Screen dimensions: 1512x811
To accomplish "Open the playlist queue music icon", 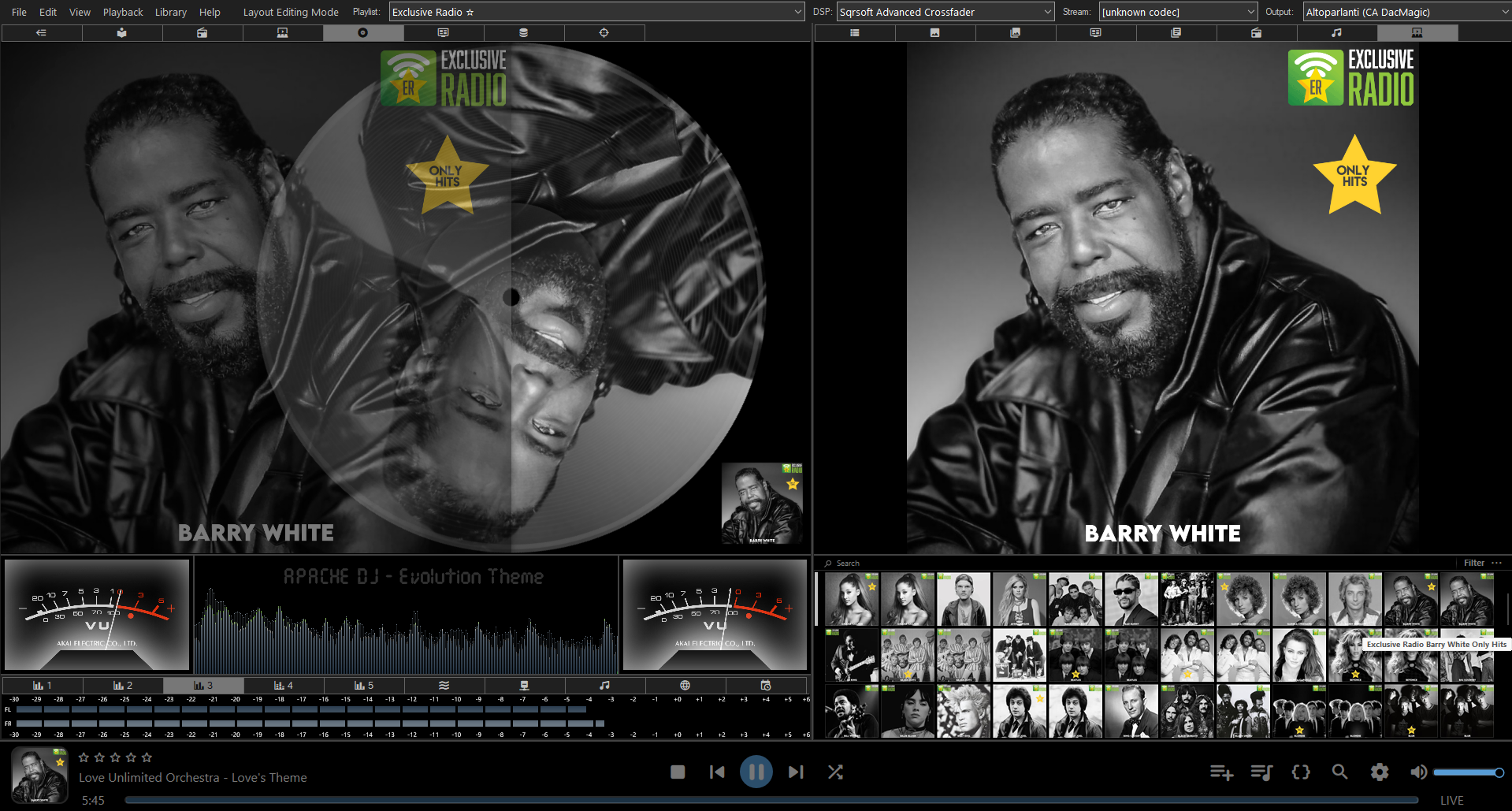I will point(1261,772).
